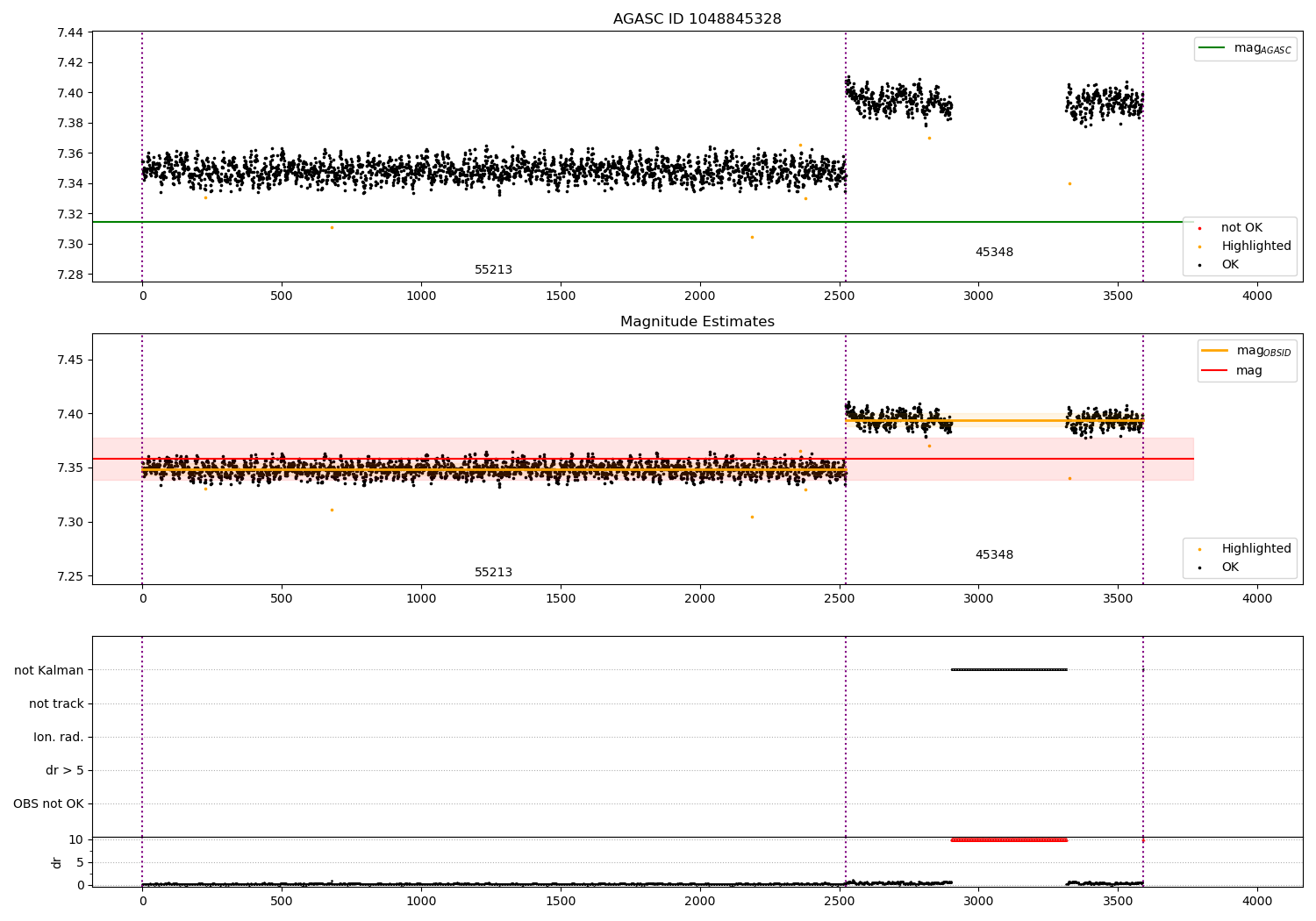Image resolution: width=1316 pixels, height=921 pixels.
Task: Click the 7.42 y-axis tick label
Action: pos(70,62)
